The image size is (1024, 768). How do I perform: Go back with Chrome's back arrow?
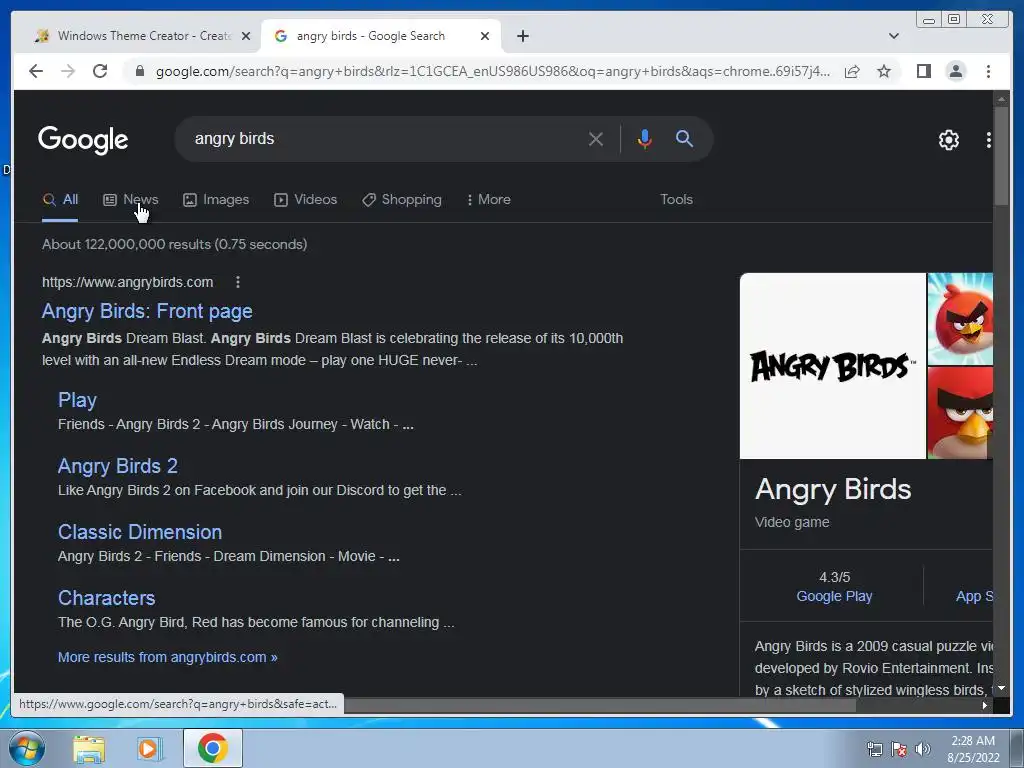coord(36,71)
